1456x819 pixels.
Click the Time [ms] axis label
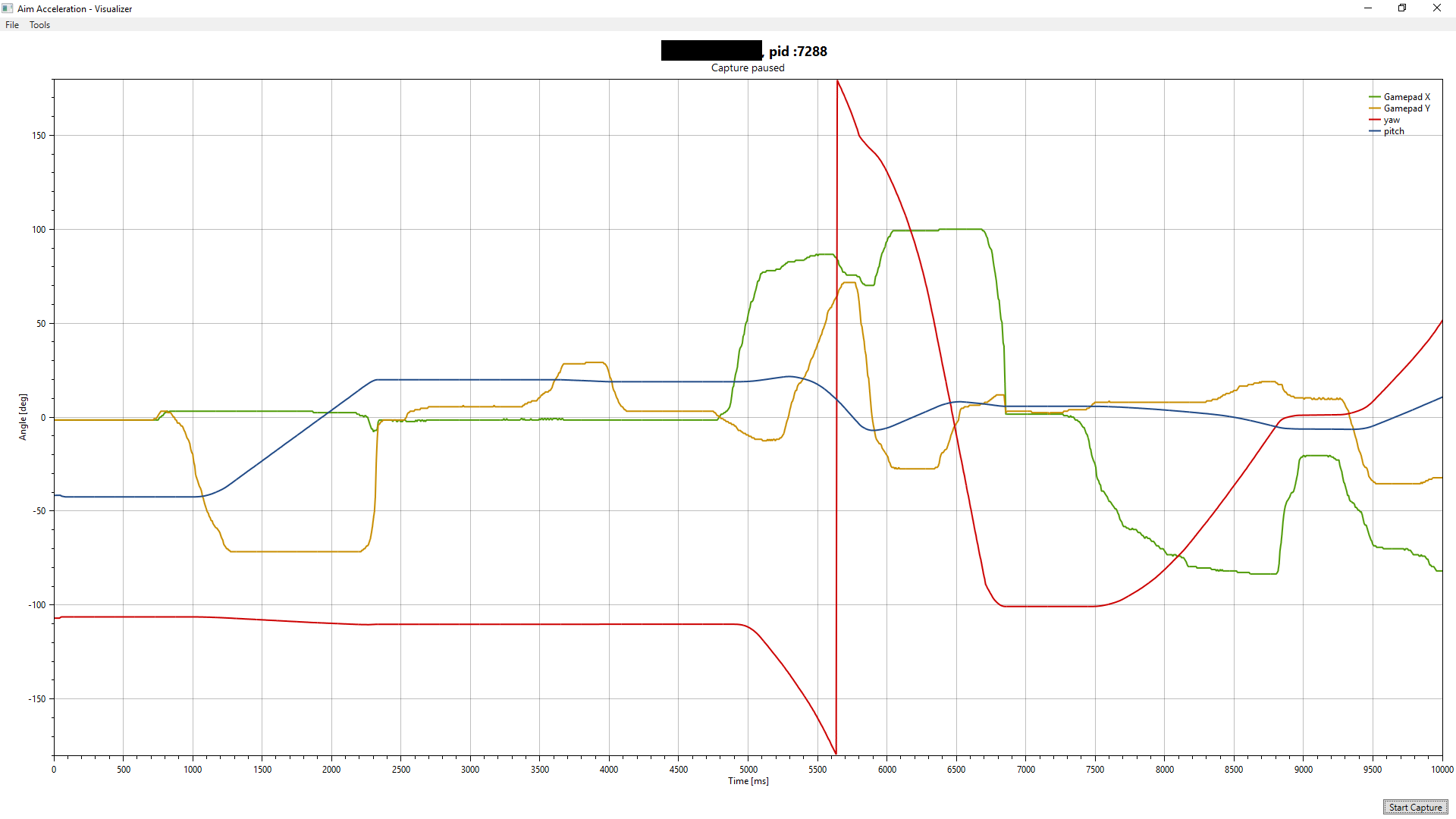747,780
